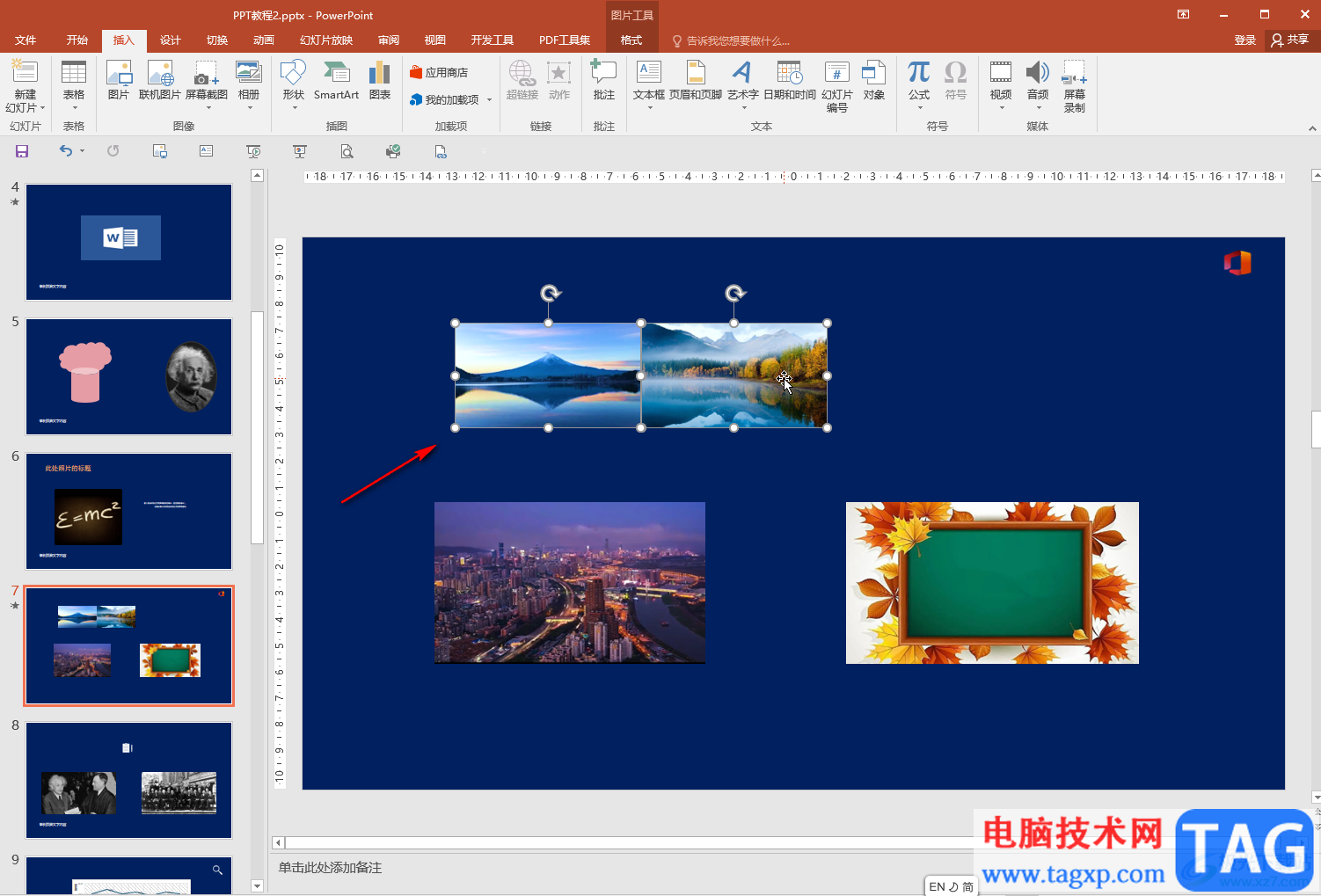Click horizontal scrollbar left arrow below slide

pos(278,842)
